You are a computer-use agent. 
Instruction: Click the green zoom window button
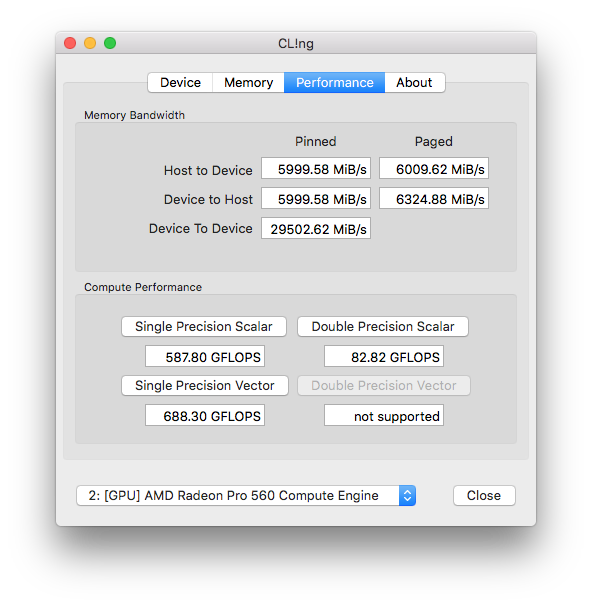pyautogui.click(x=110, y=43)
